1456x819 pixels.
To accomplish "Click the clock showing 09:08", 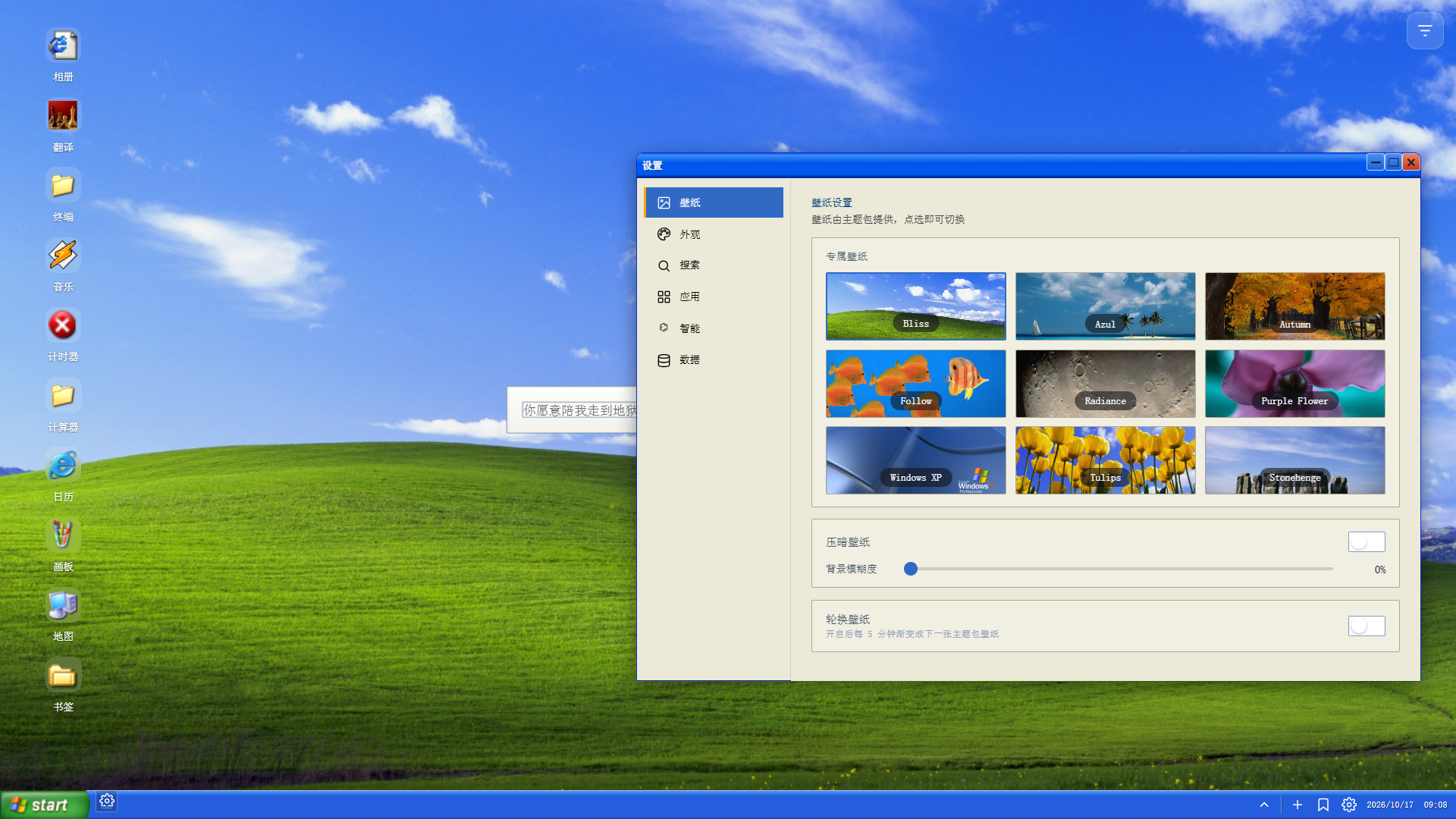I will click(x=1435, y=805).
